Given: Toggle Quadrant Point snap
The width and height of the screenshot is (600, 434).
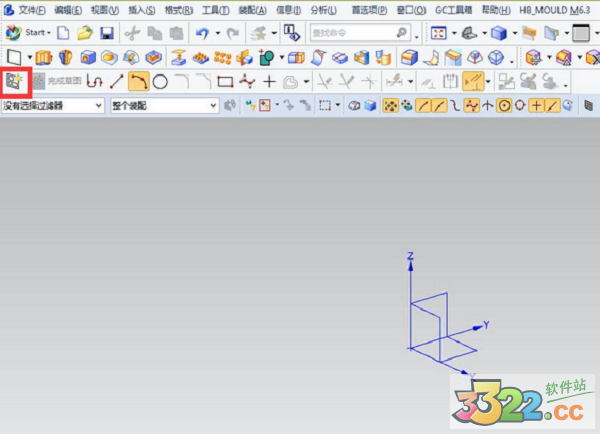Looking at the screenshot, I should tap(520, 105).
